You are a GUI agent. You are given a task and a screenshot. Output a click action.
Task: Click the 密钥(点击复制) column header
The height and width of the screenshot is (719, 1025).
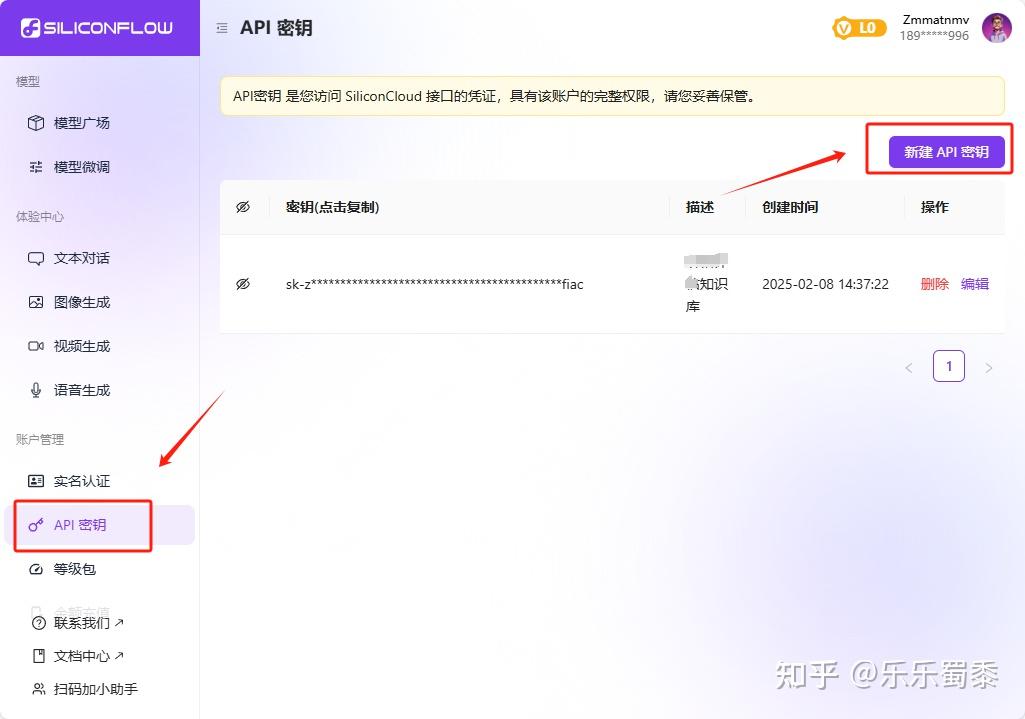(332, 207)
